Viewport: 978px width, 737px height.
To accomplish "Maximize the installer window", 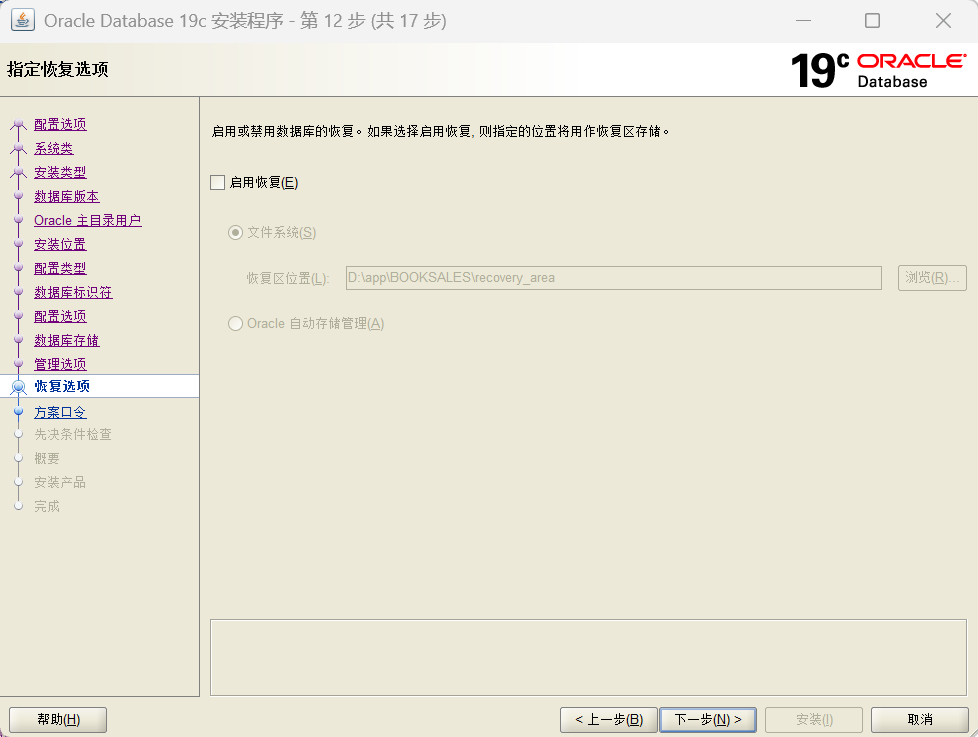I will click(x=873, y=21).
